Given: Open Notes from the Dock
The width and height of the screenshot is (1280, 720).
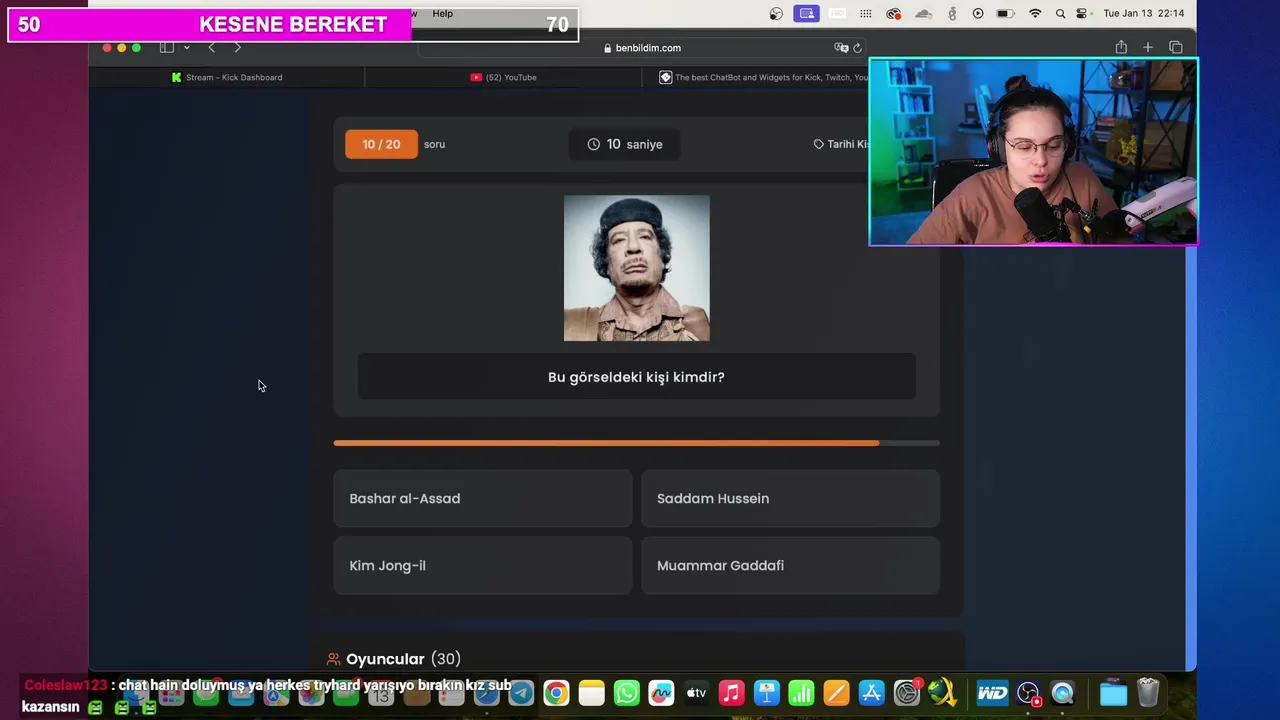Looking at the screenshot, I should [592, 693].
